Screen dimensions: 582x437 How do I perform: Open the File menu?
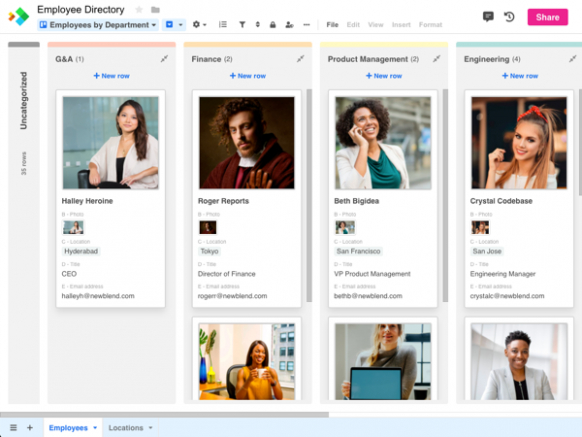332,25
